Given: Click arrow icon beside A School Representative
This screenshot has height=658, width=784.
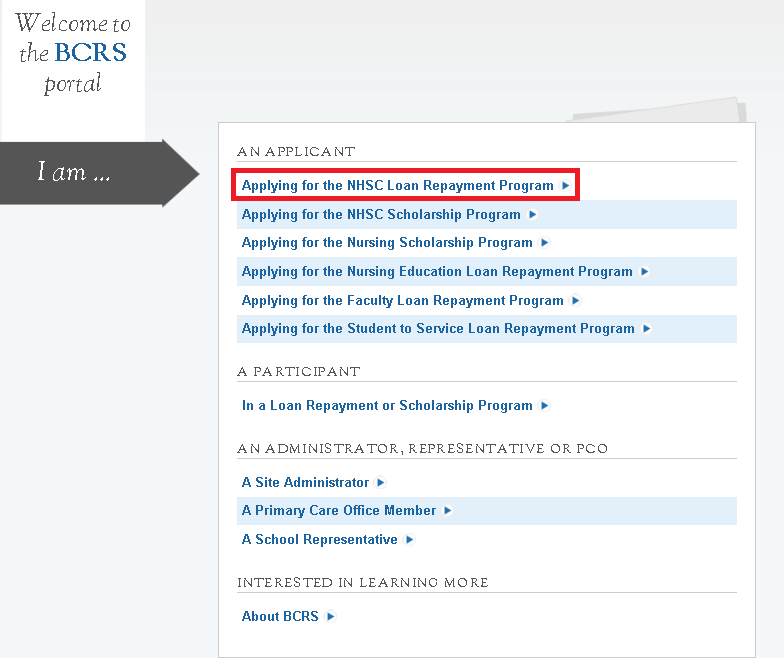Looking at the screenshot, I should click(x=410, y=540).
